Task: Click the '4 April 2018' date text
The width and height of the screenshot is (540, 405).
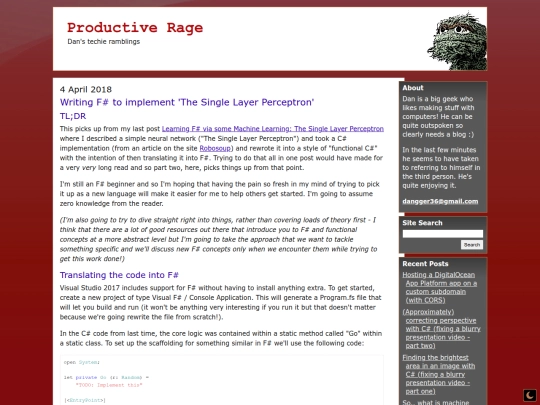Action: click(x=86, y=90)
